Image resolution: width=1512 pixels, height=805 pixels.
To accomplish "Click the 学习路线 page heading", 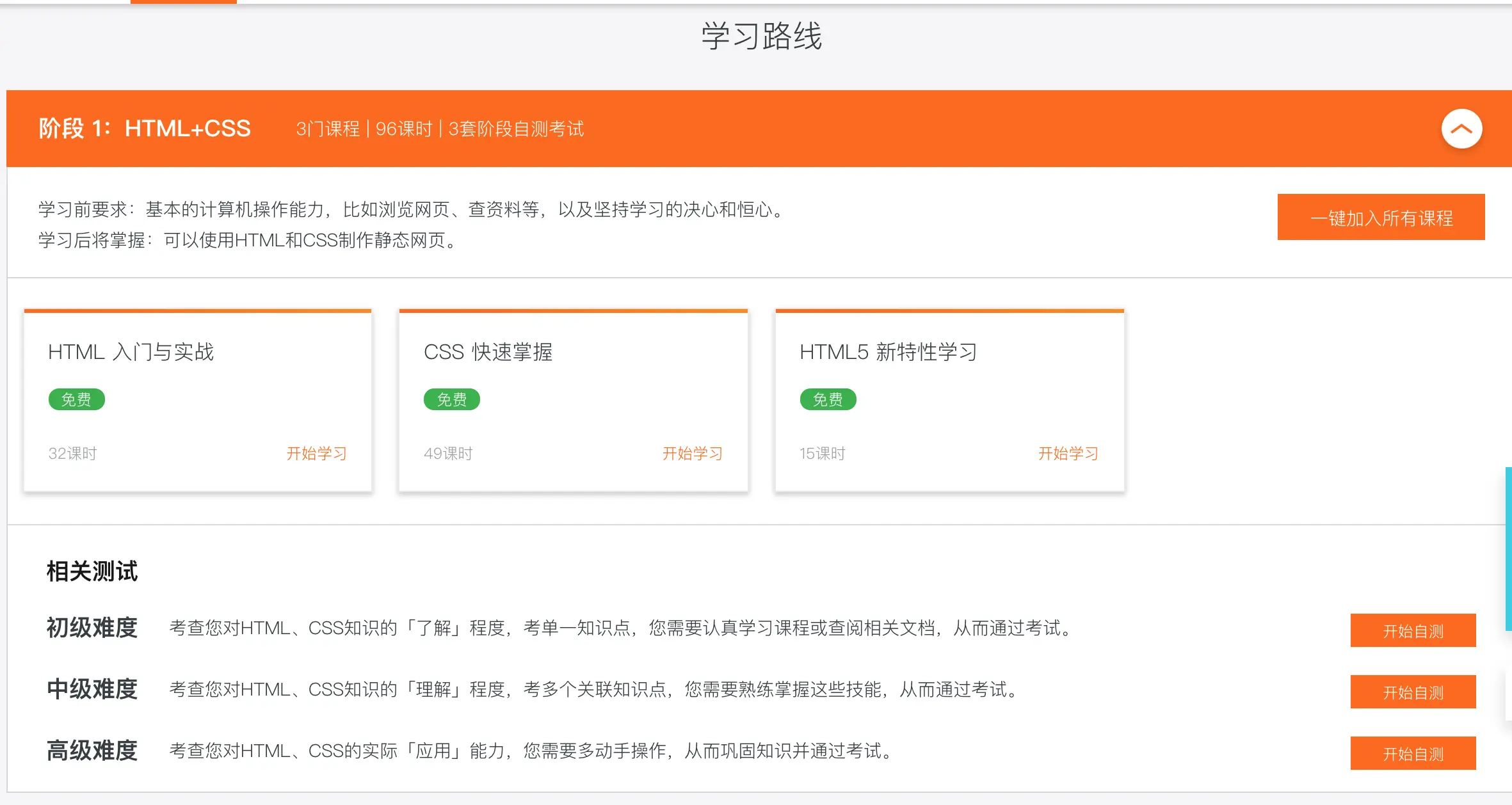I will 762,36.
